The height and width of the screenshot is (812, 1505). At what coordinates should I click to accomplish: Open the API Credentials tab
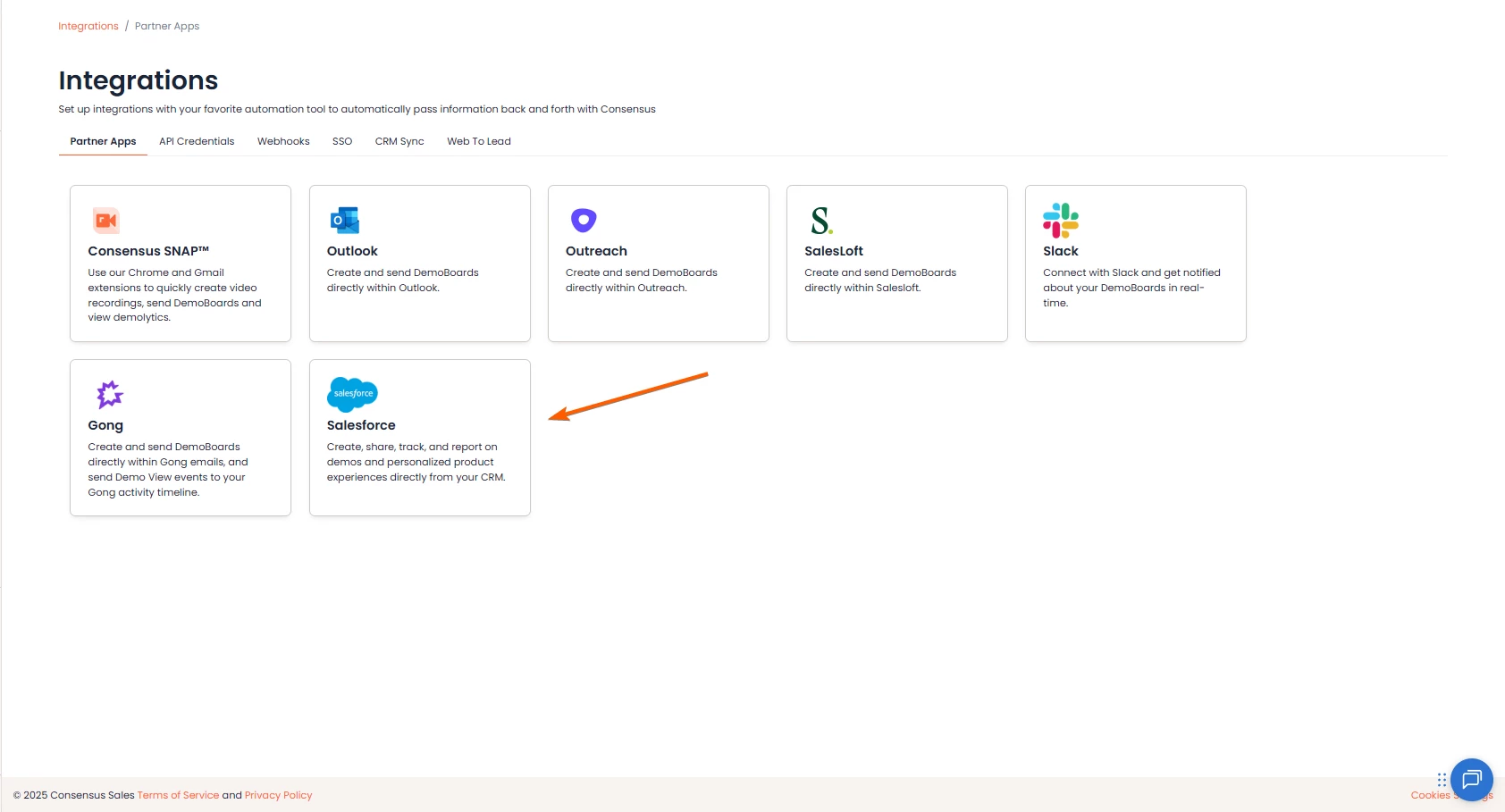197,141
